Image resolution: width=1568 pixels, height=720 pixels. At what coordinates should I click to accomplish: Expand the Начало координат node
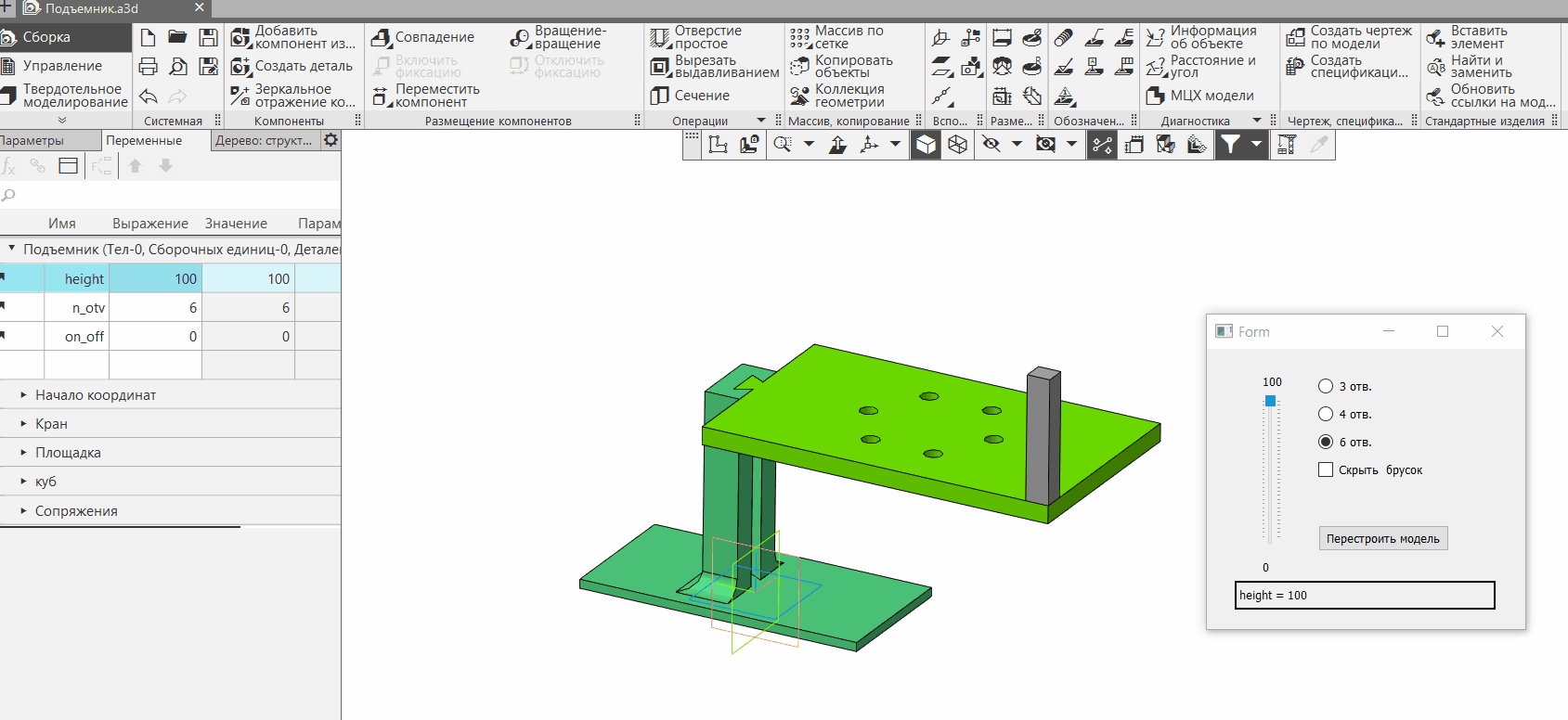coord(24,395)
